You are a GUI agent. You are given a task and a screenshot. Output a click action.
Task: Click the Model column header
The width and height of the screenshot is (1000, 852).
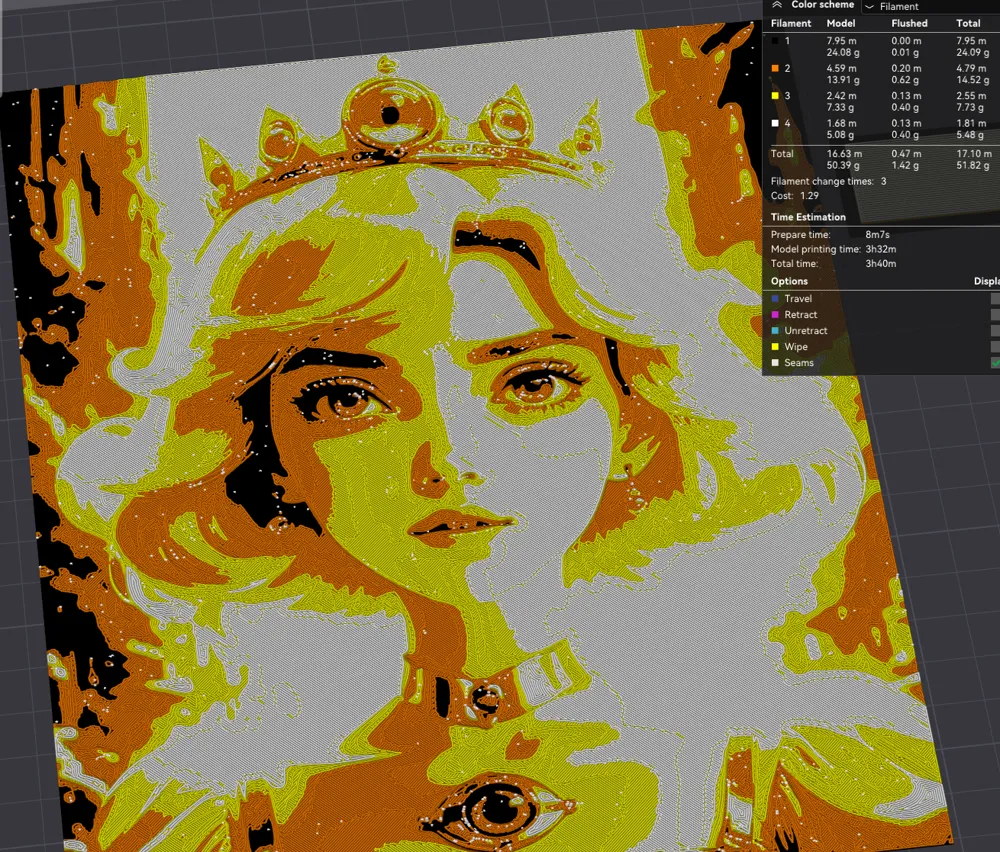pyautogui.click(x=841, y=23)
